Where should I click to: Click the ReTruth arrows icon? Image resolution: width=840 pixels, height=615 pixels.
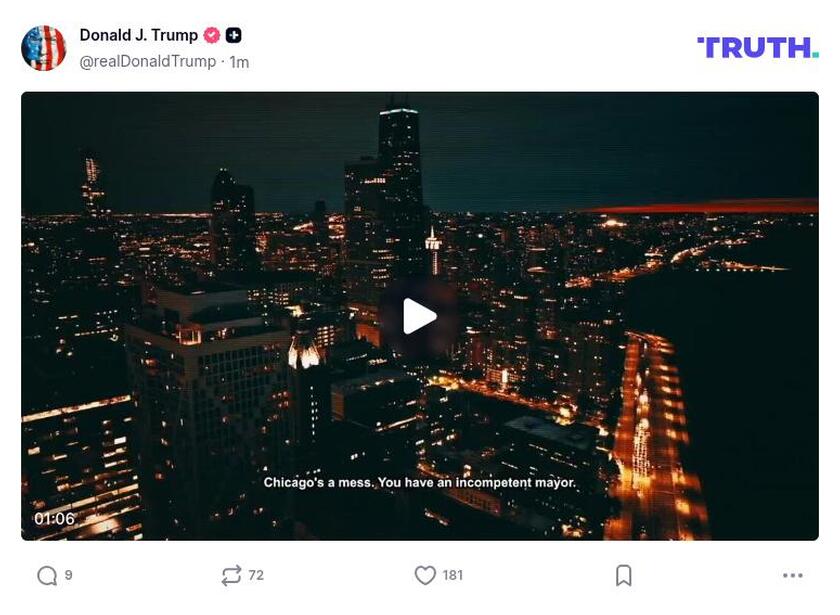231,575
